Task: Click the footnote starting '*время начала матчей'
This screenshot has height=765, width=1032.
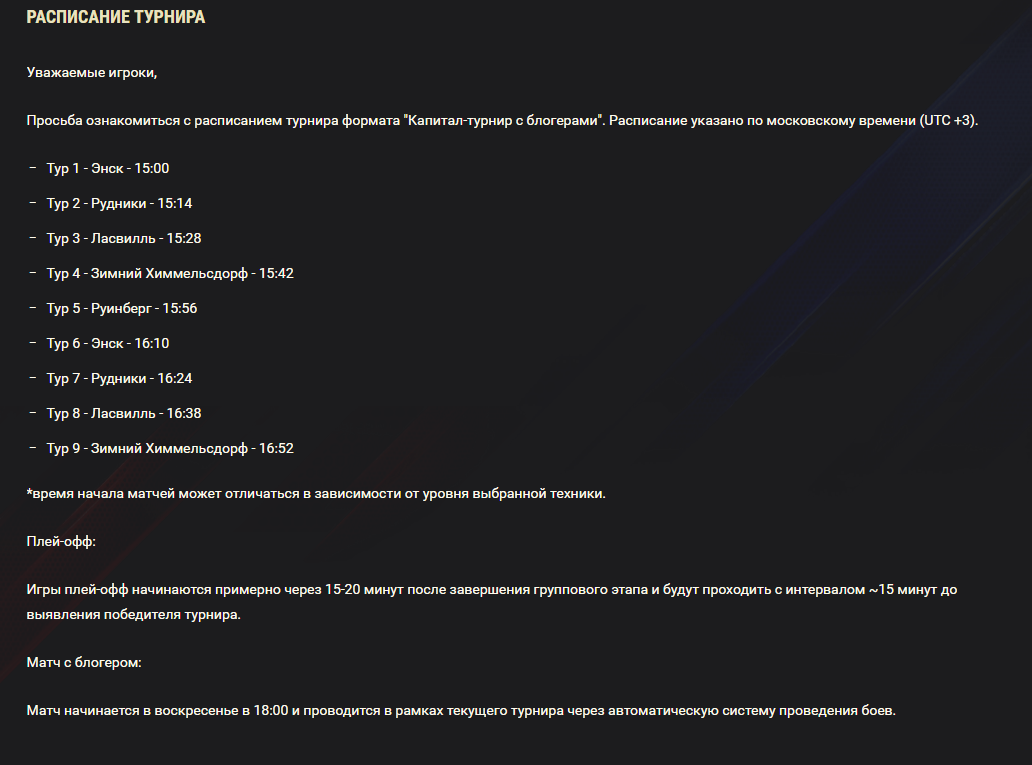Action: (316, 494)
